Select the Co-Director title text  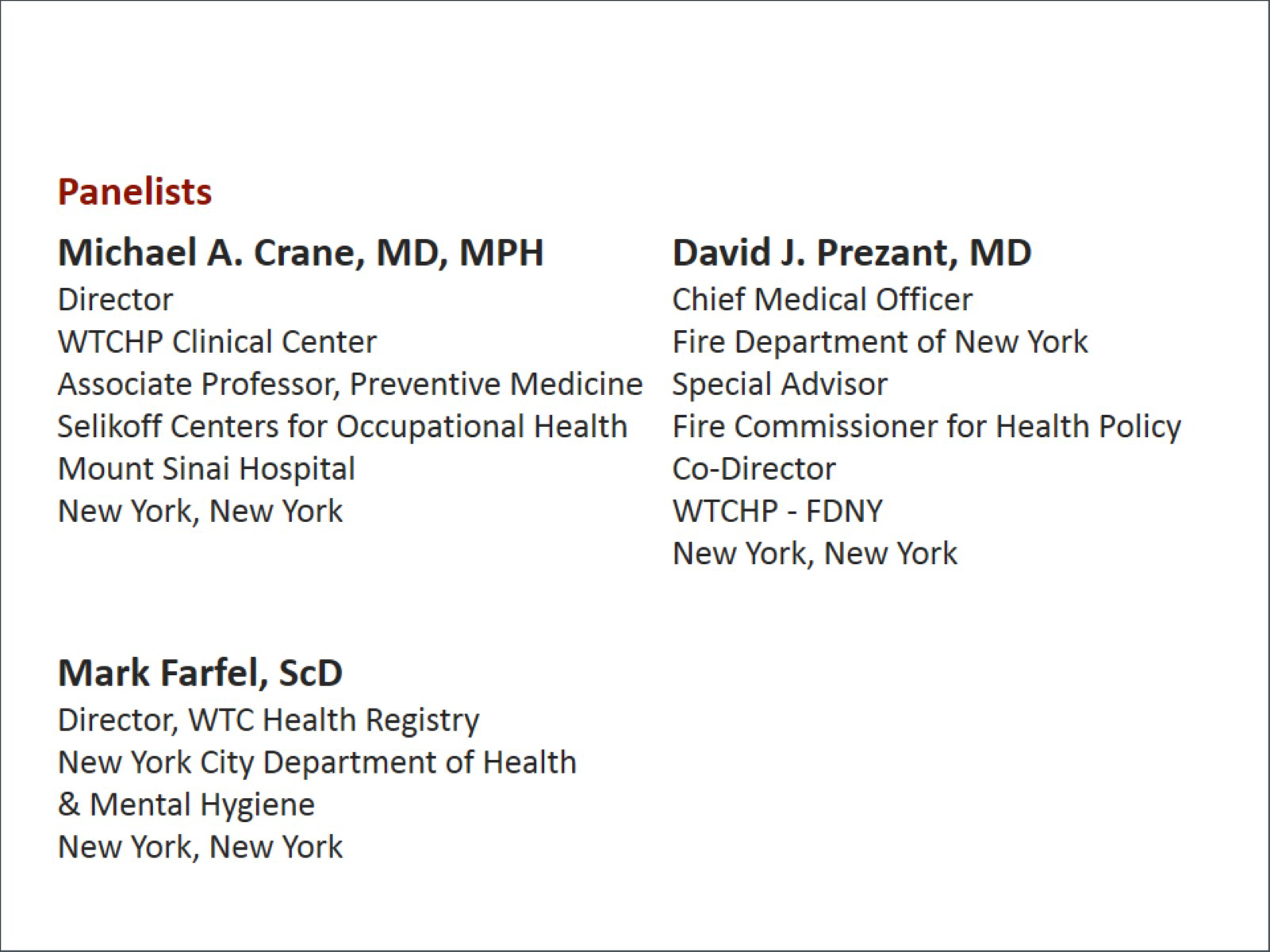click(754, 469)
